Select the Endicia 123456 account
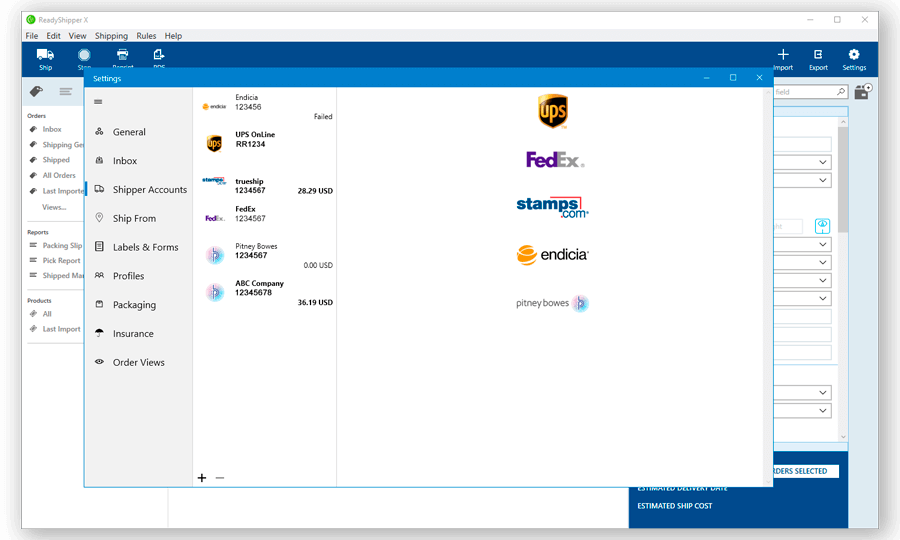 click(266, 107)
